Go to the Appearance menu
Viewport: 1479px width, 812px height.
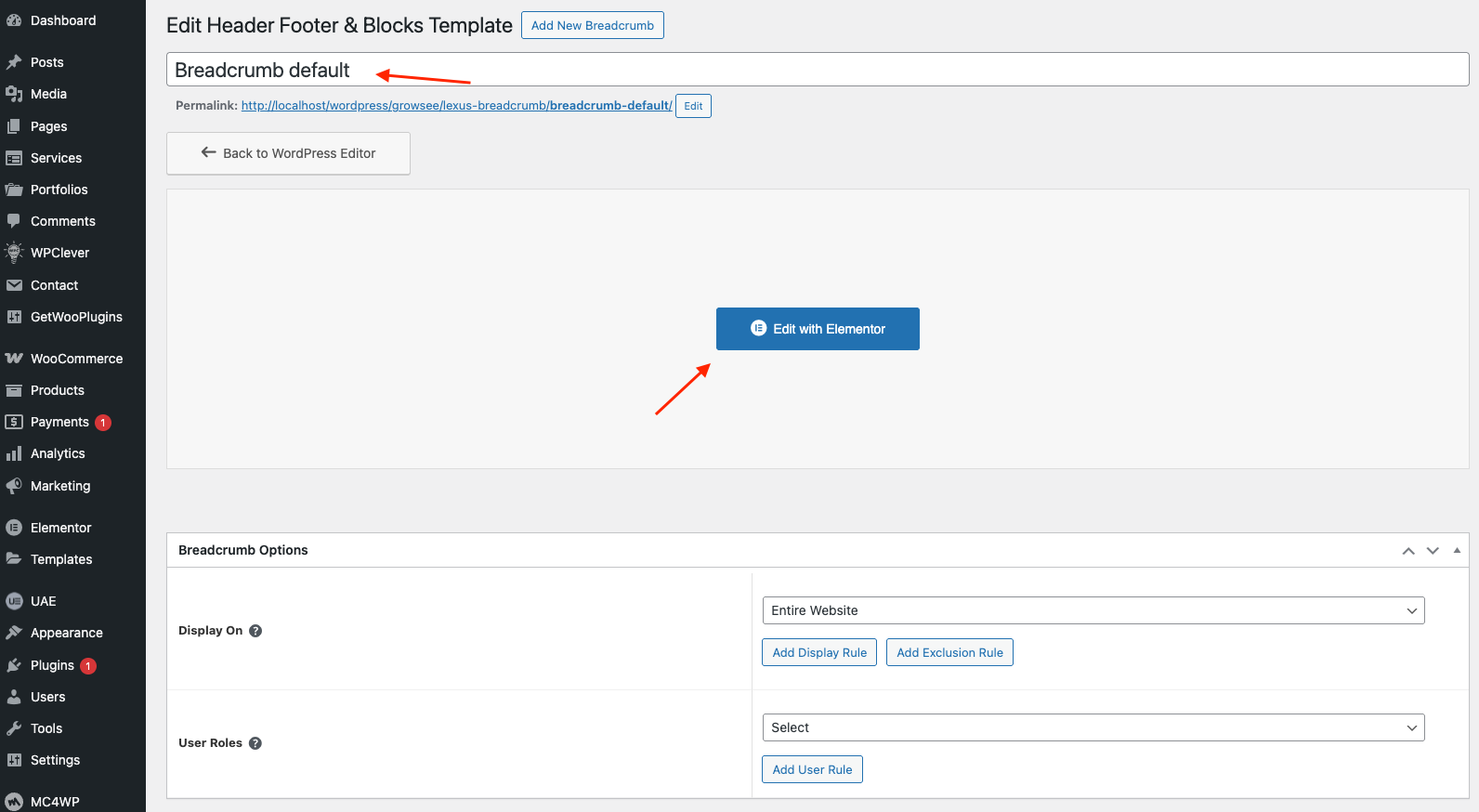(67, 633)
